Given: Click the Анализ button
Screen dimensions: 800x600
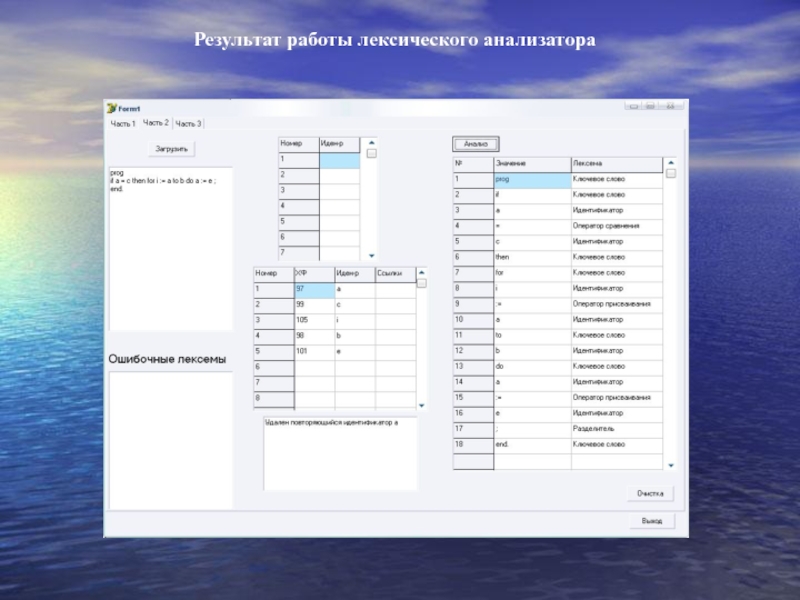Looking at the screenshot, I should tap(476, 144).
